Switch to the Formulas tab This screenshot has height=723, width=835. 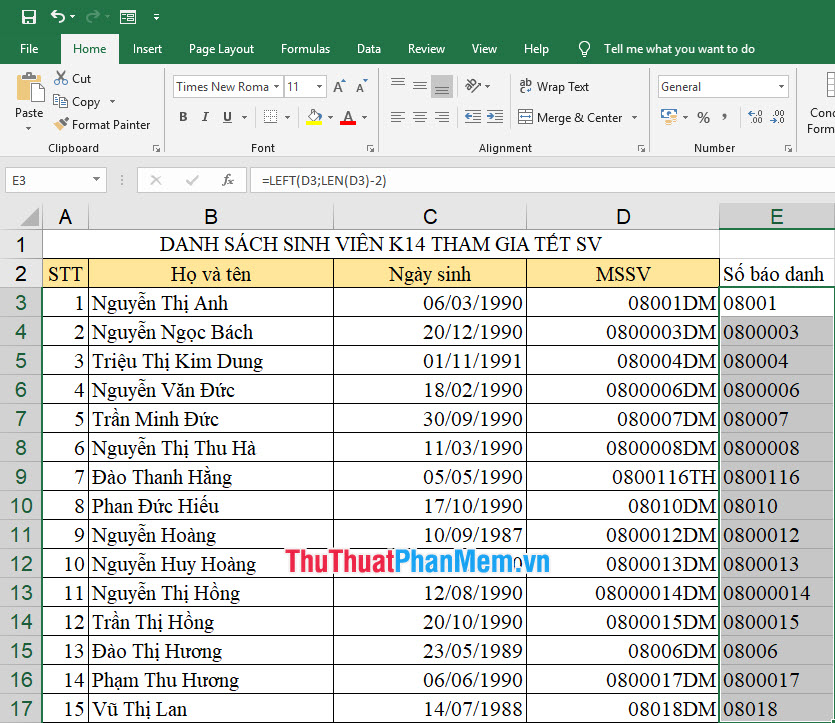tap(305, 48)
